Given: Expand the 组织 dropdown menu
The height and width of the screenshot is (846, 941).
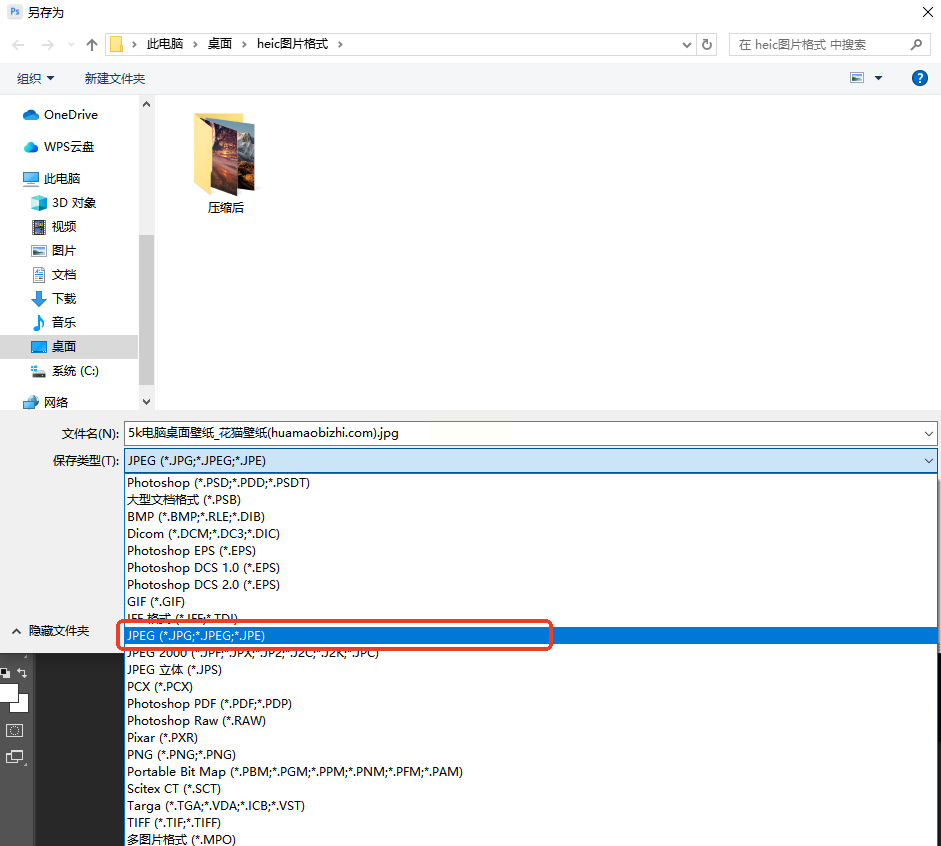Looking at the screenshot, I should 35,79.
